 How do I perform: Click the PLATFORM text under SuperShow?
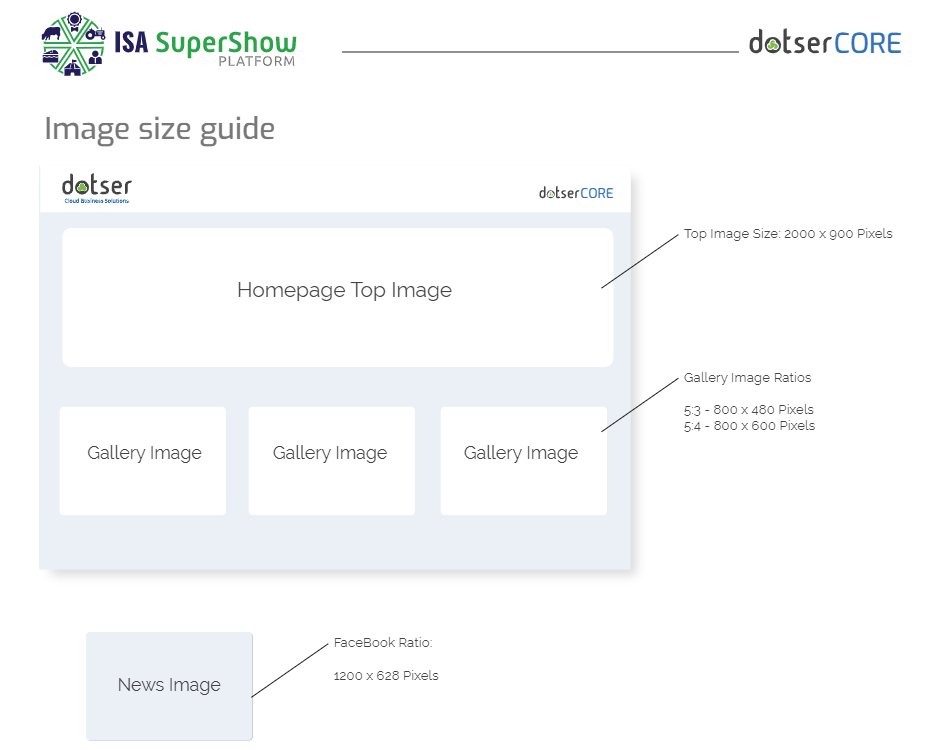(257, 62)
